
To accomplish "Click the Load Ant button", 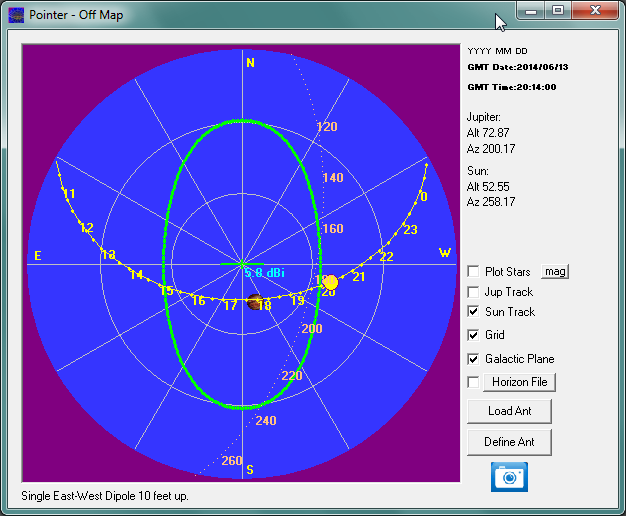I will coord(509,411).
